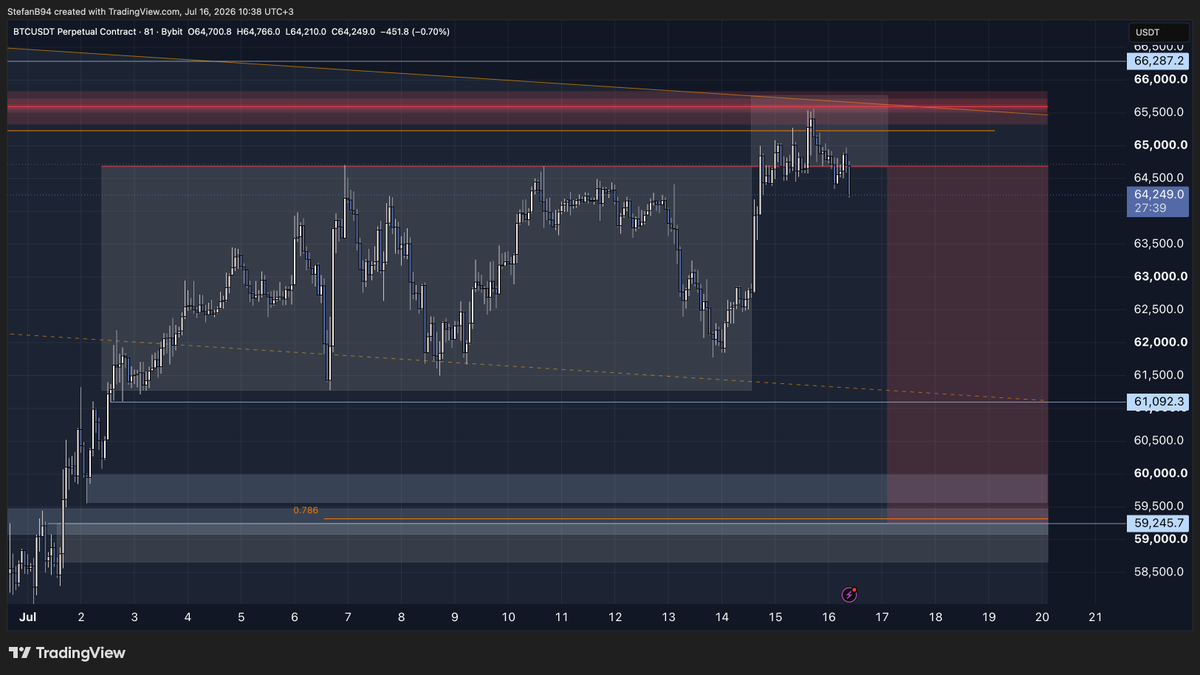1200x675 pixels.
Task: Click the 63,000.0 price axis tick
Action: tap(1161, 276)
